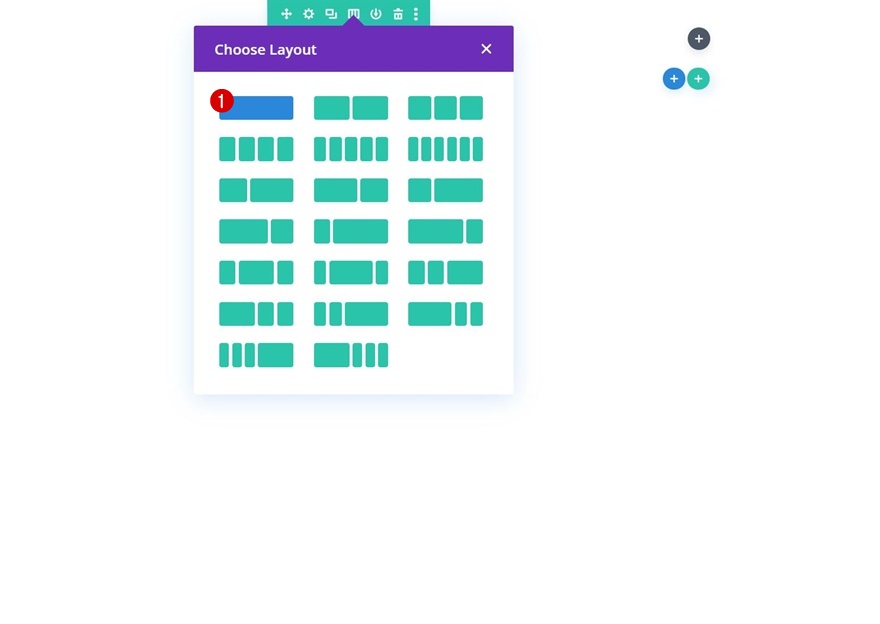Pick the six equal columns layout
The image size is (880, 624).
[445, 149]
